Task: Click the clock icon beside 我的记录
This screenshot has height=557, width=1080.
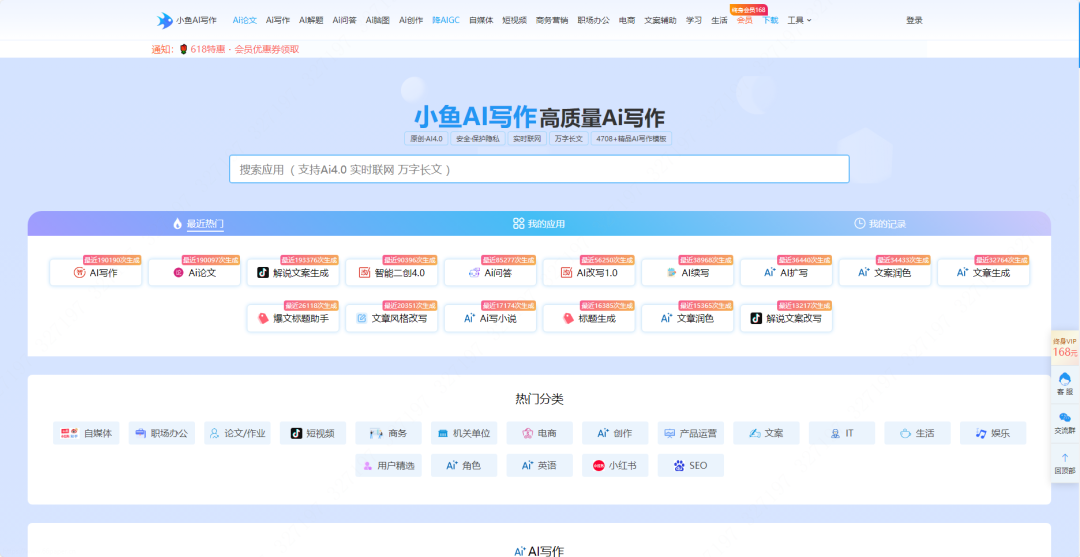Action: click(x=860, y=224)
